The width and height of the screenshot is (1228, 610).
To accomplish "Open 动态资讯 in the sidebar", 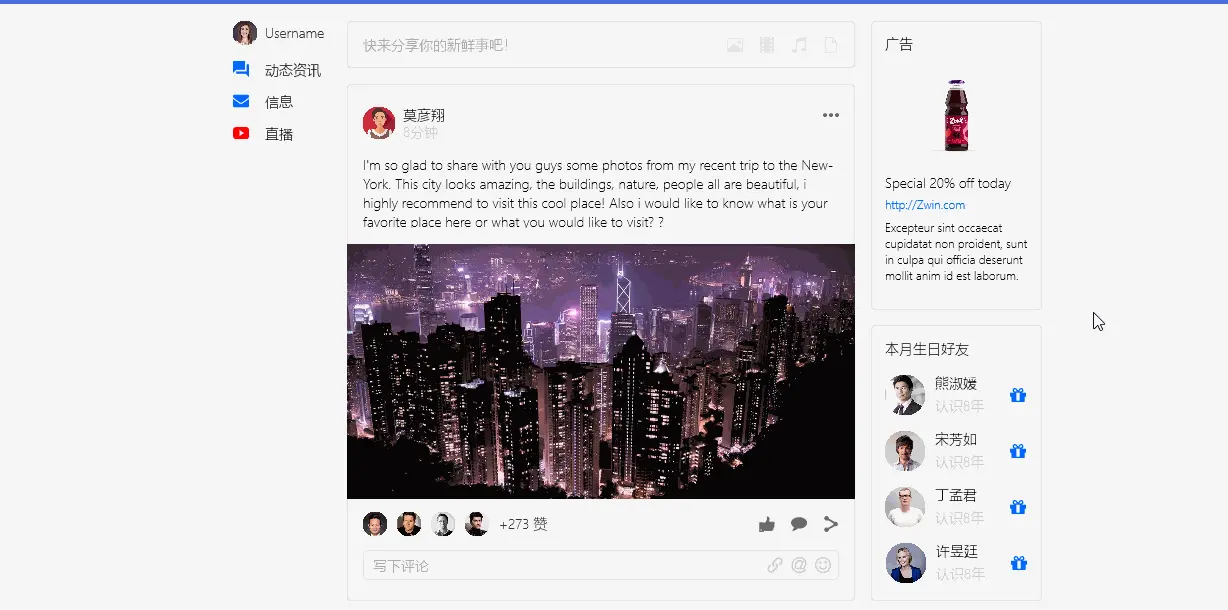I will coord(277,70).
